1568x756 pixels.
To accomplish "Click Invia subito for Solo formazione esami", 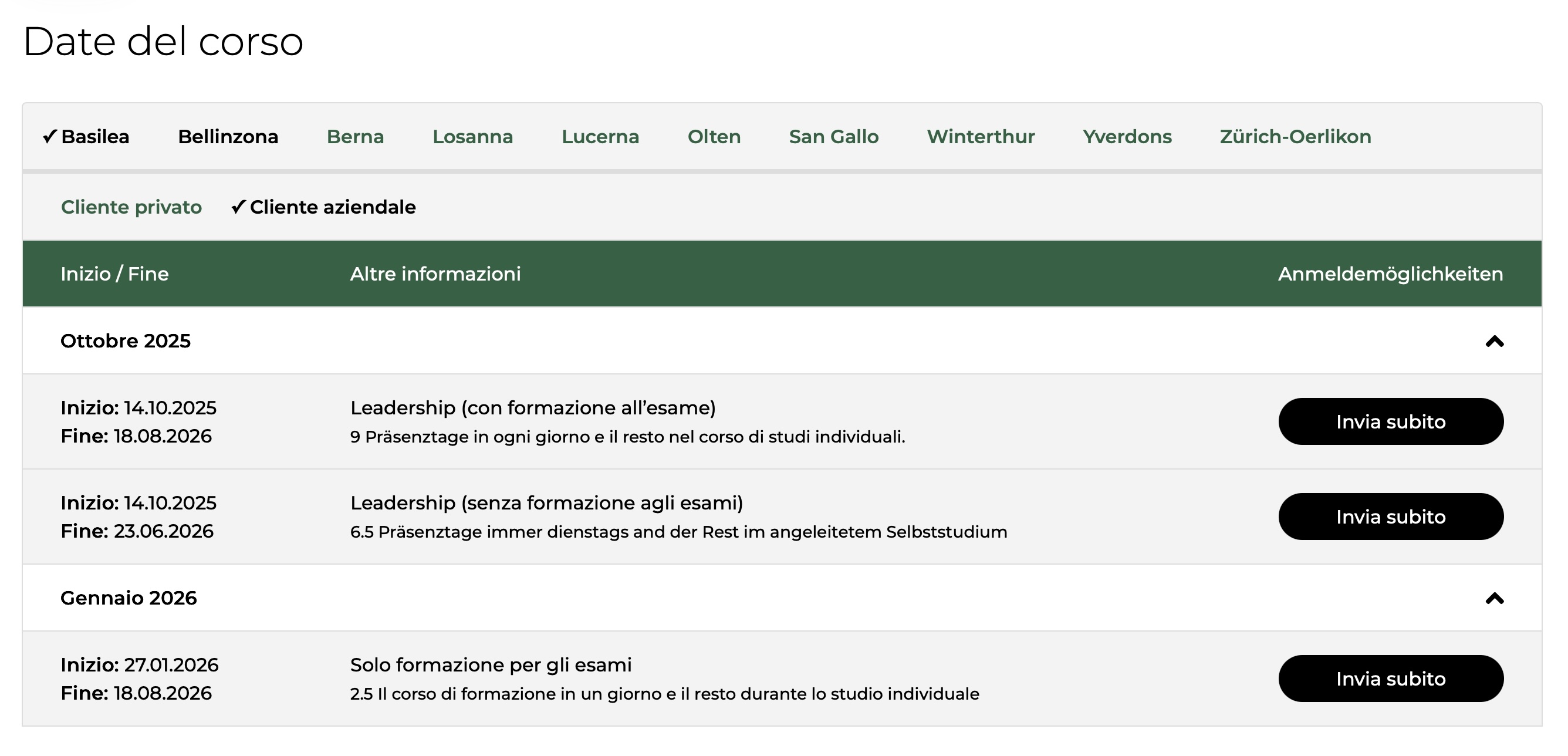I will click(1391, 678).
